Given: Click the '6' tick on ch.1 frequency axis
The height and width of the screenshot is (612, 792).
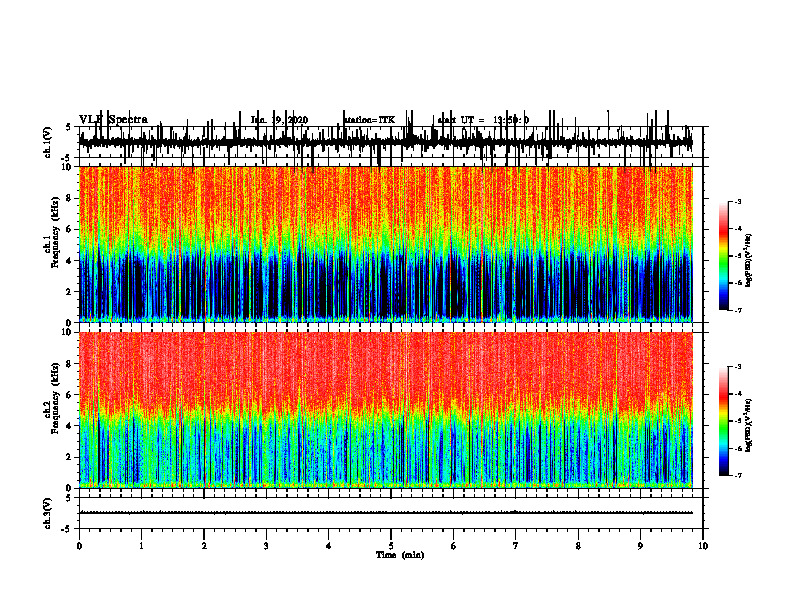Looking at the screenshot, I should tap(70, 229).
